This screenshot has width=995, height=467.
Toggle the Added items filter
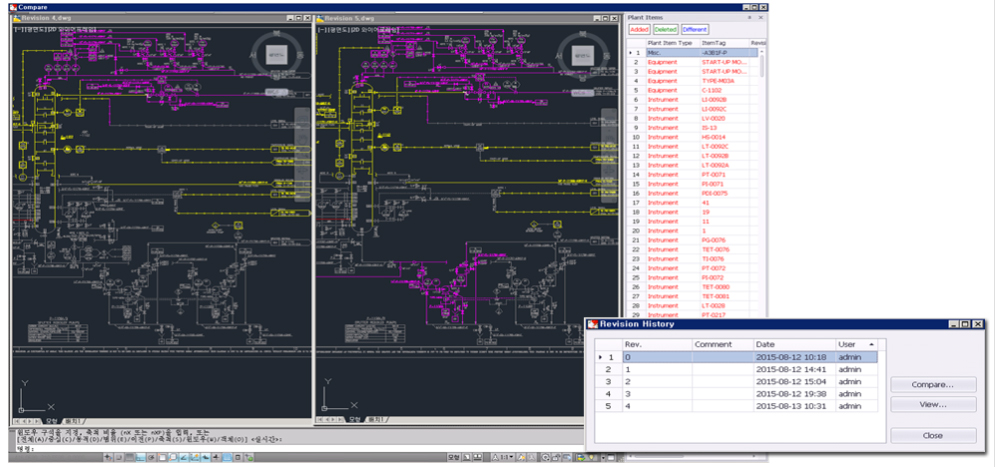pyautogui.click(x=638, y=30)
